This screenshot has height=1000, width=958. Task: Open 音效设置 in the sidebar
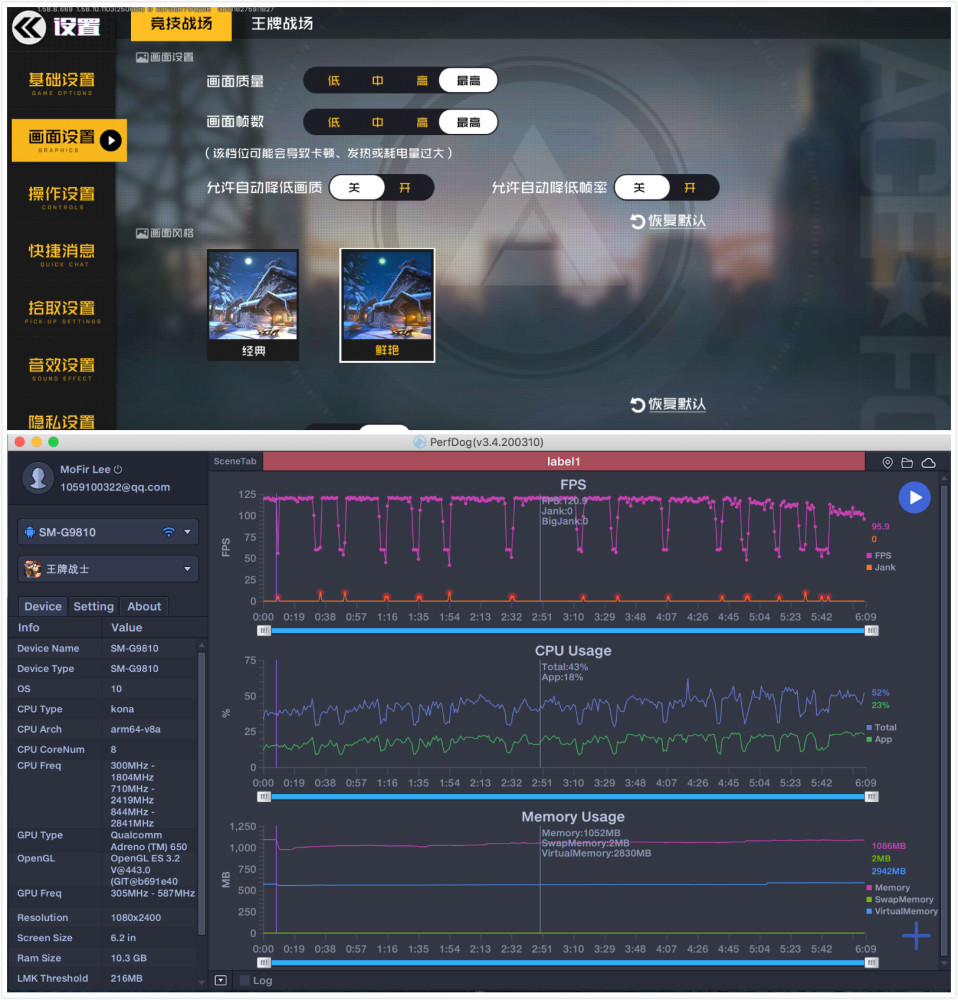click(x=62, y=369)
